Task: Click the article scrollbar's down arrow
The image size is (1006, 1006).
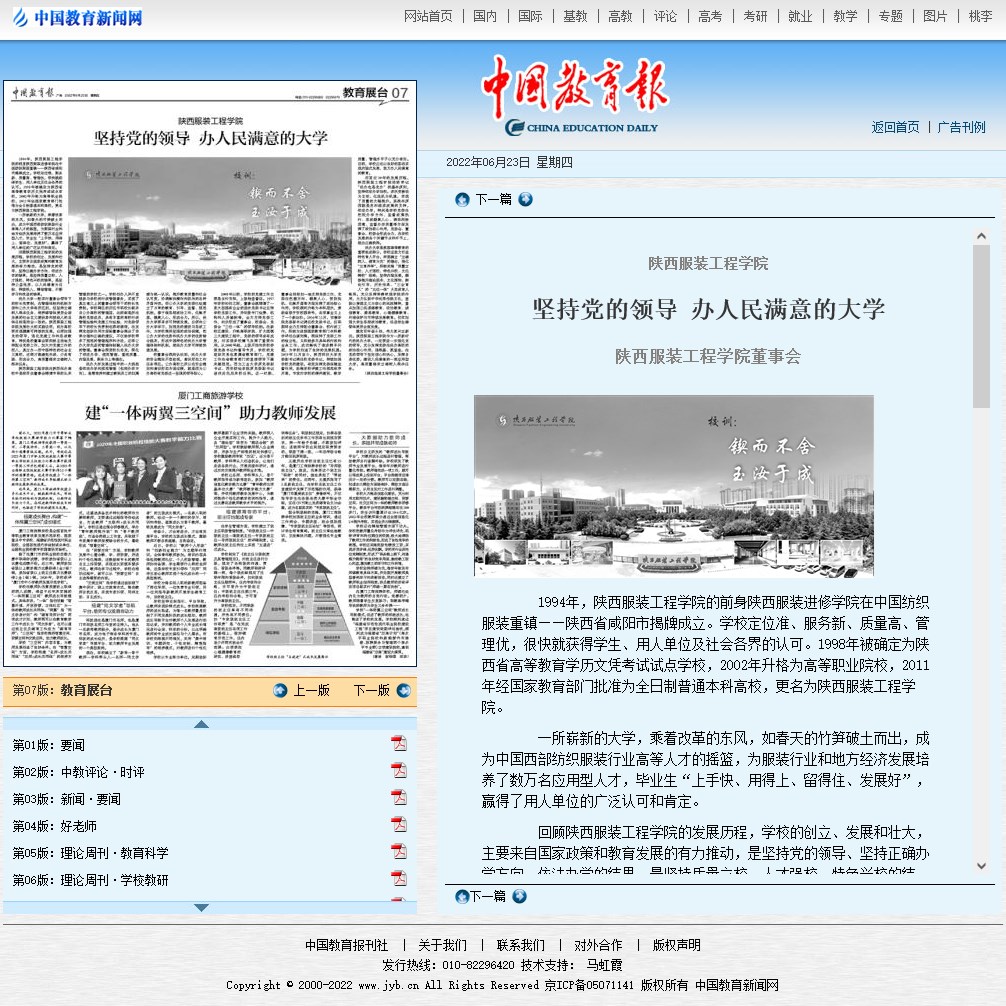Action: coord(981,865)
